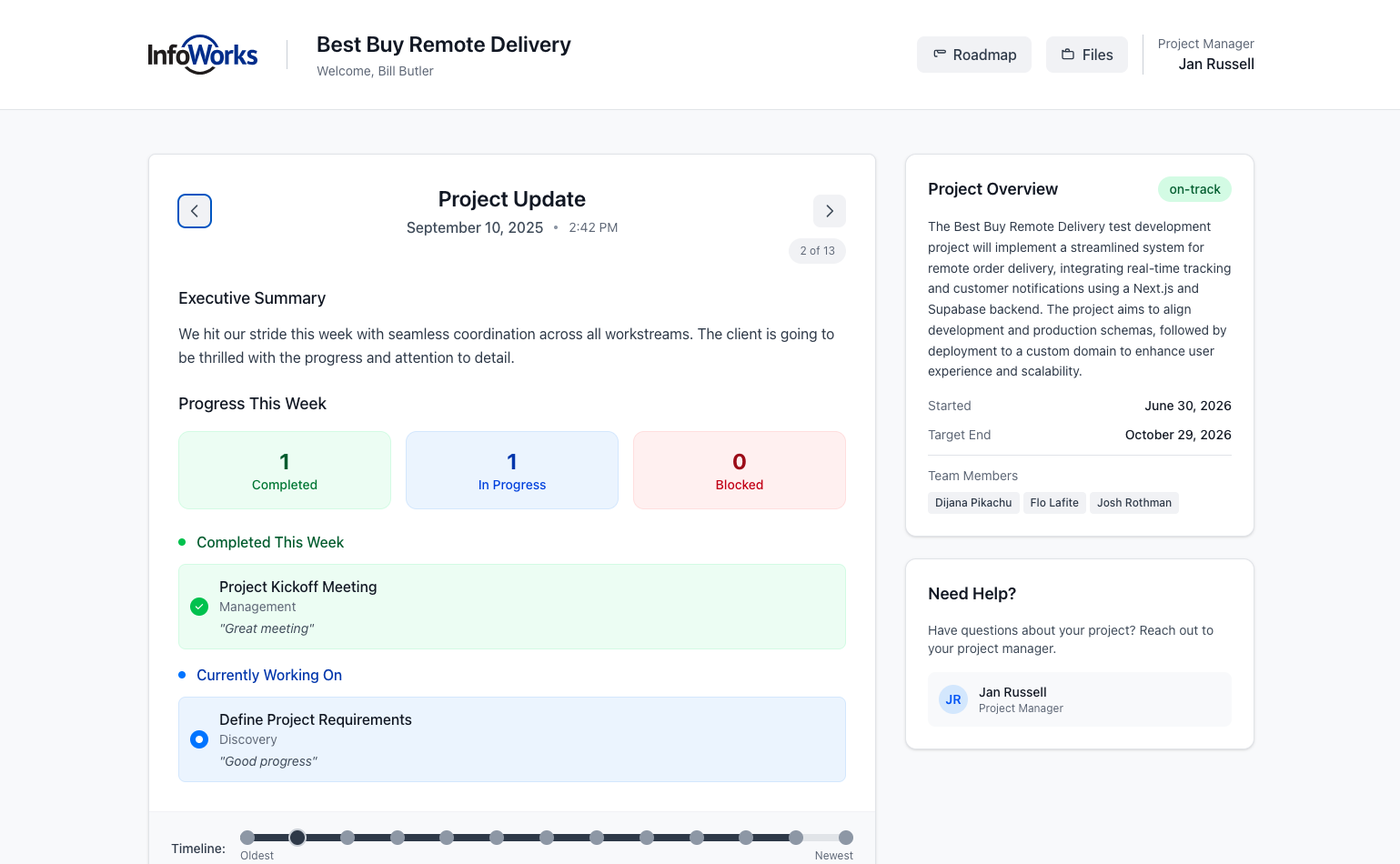Click the Flo Lafite team member chip
This screenshot has height=864, width=1400.
point(1054,503)
